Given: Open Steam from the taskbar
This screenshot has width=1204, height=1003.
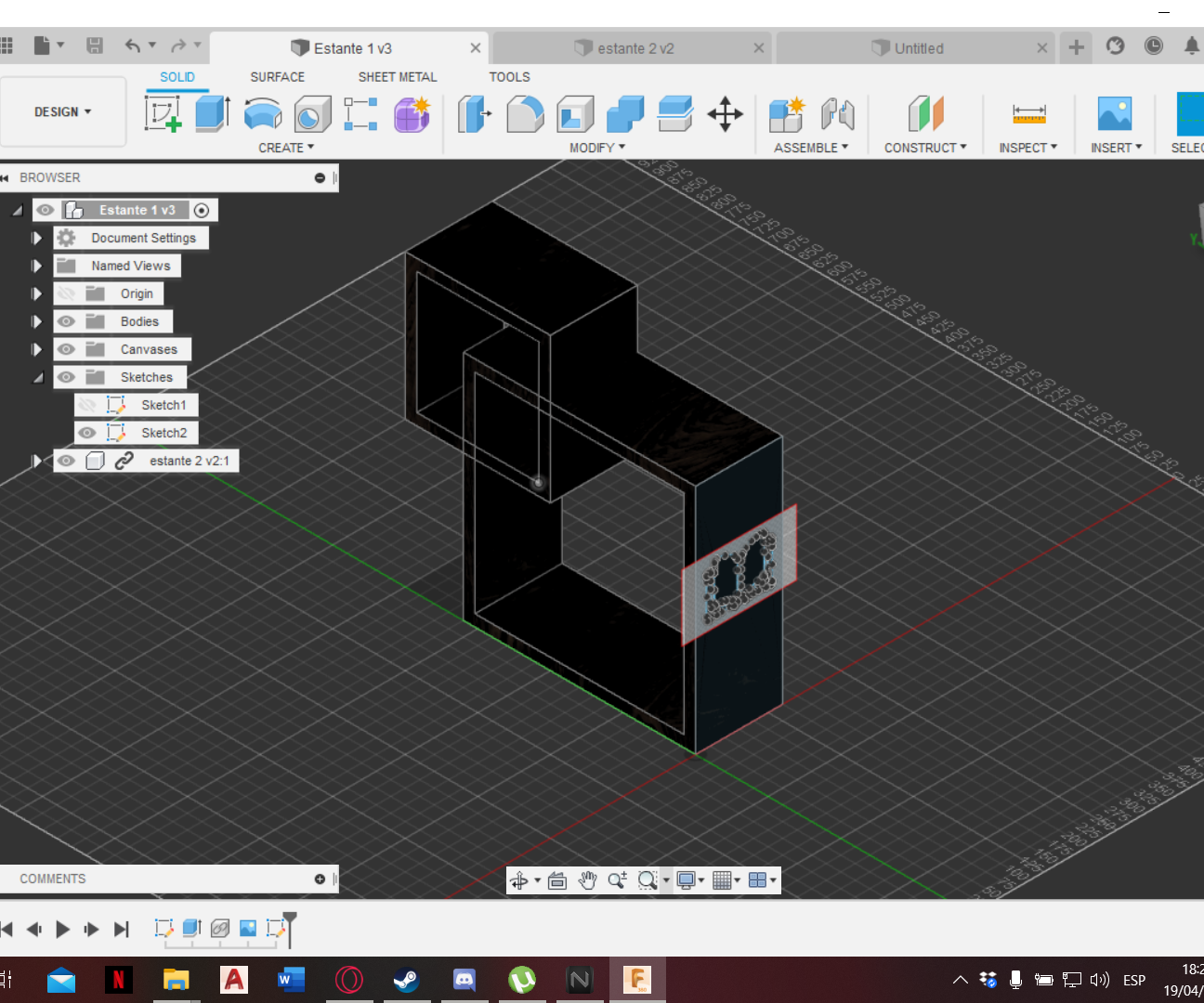Looking at the screenshot, I should coord(406,980).
